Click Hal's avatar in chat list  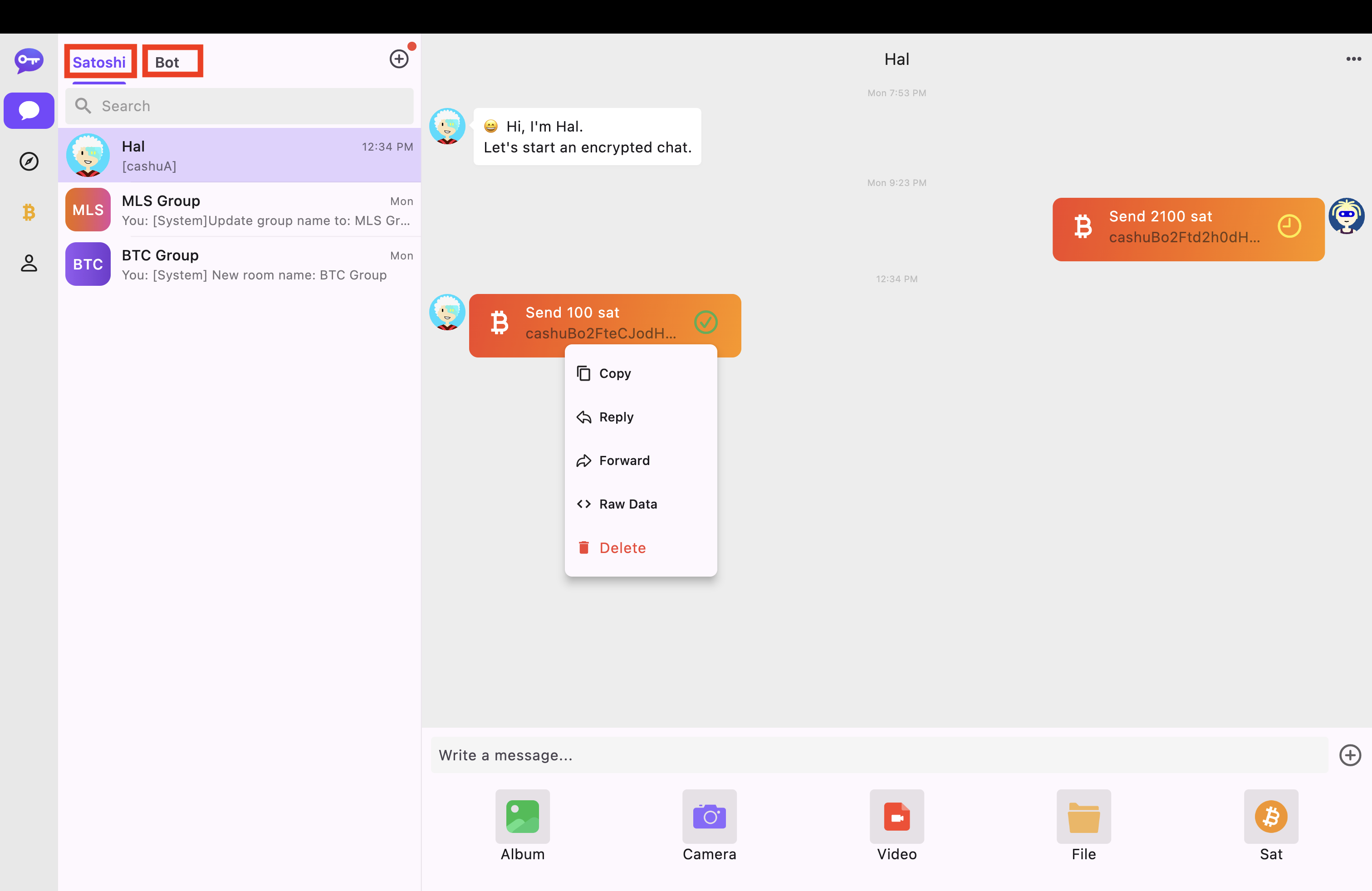[88, 156]
